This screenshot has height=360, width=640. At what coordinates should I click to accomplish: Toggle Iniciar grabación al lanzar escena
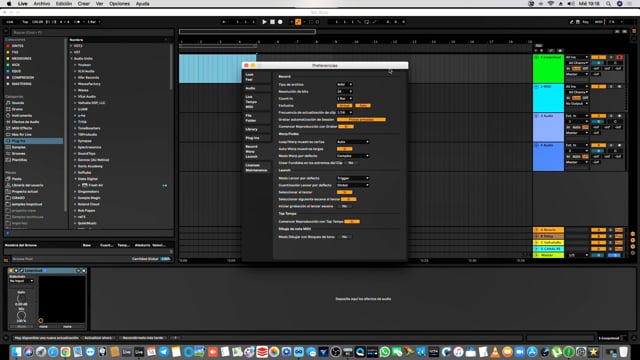[x=344, y=206]
